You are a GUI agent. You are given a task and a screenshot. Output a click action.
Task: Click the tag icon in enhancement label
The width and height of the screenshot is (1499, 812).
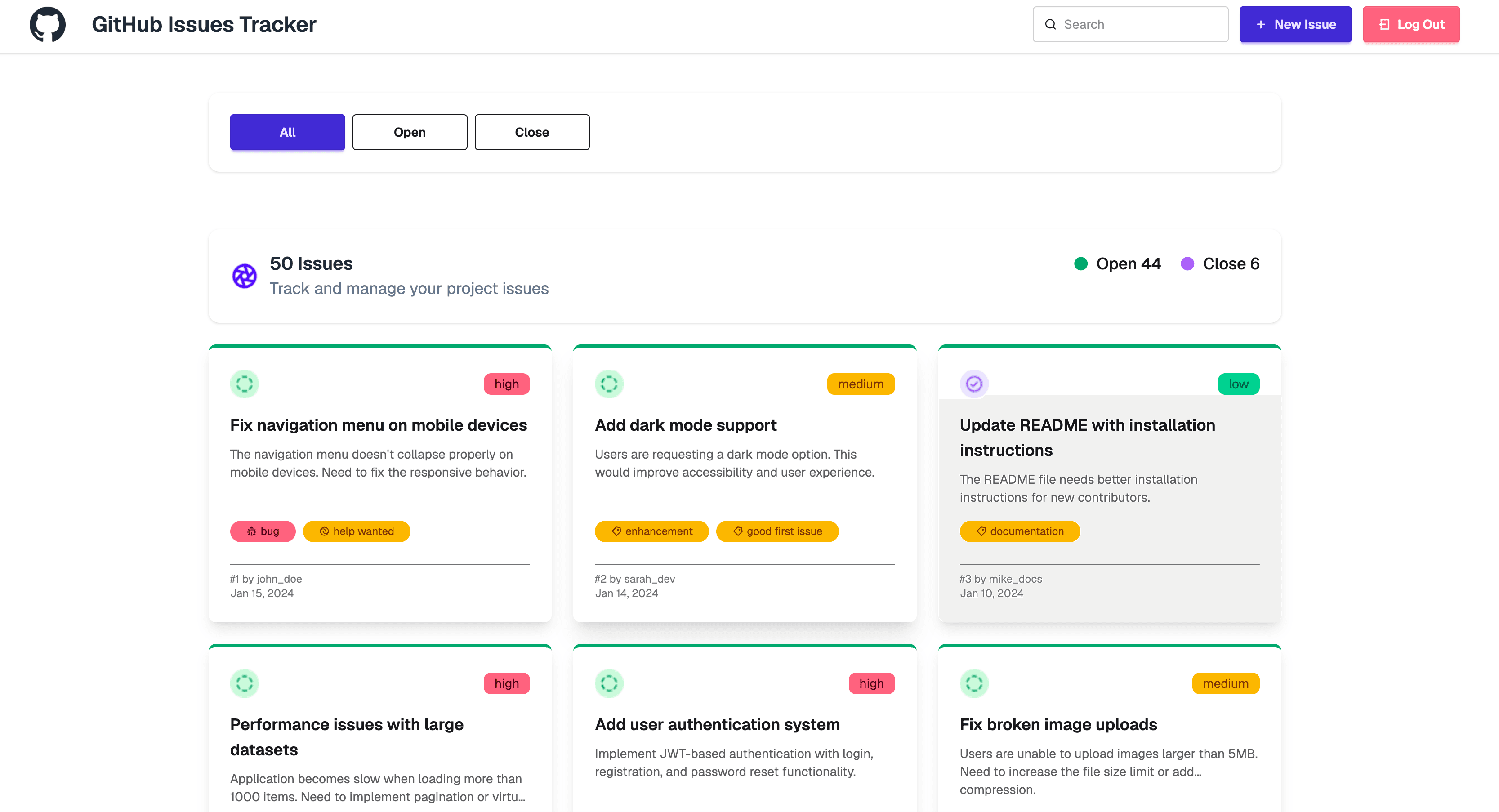click(x=616, y=531)
